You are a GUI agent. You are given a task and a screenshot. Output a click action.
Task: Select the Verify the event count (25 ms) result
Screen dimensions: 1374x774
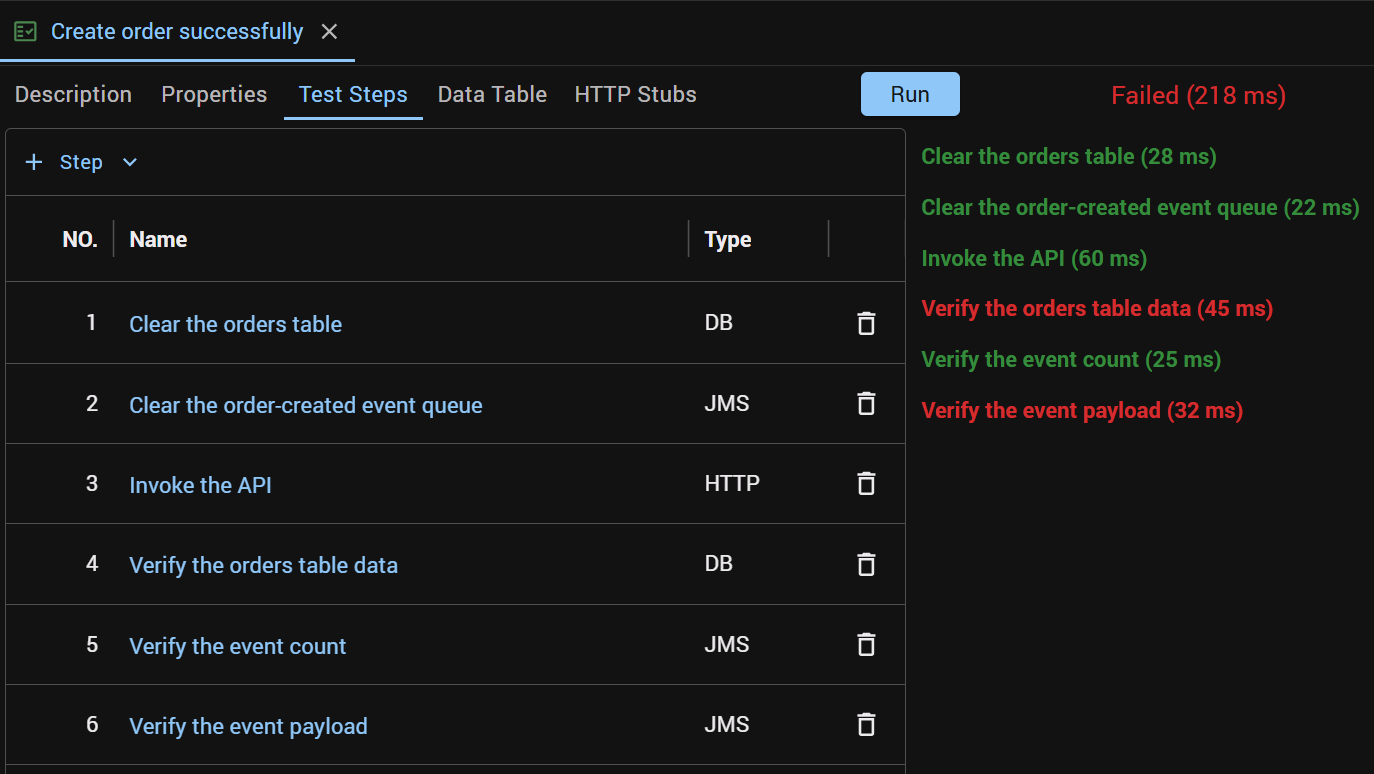click(x=1071, y=359)
